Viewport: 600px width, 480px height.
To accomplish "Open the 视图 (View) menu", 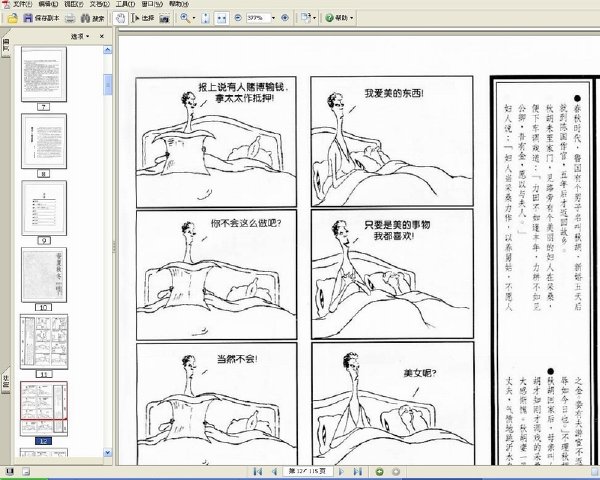I will [x=74, y=4].
